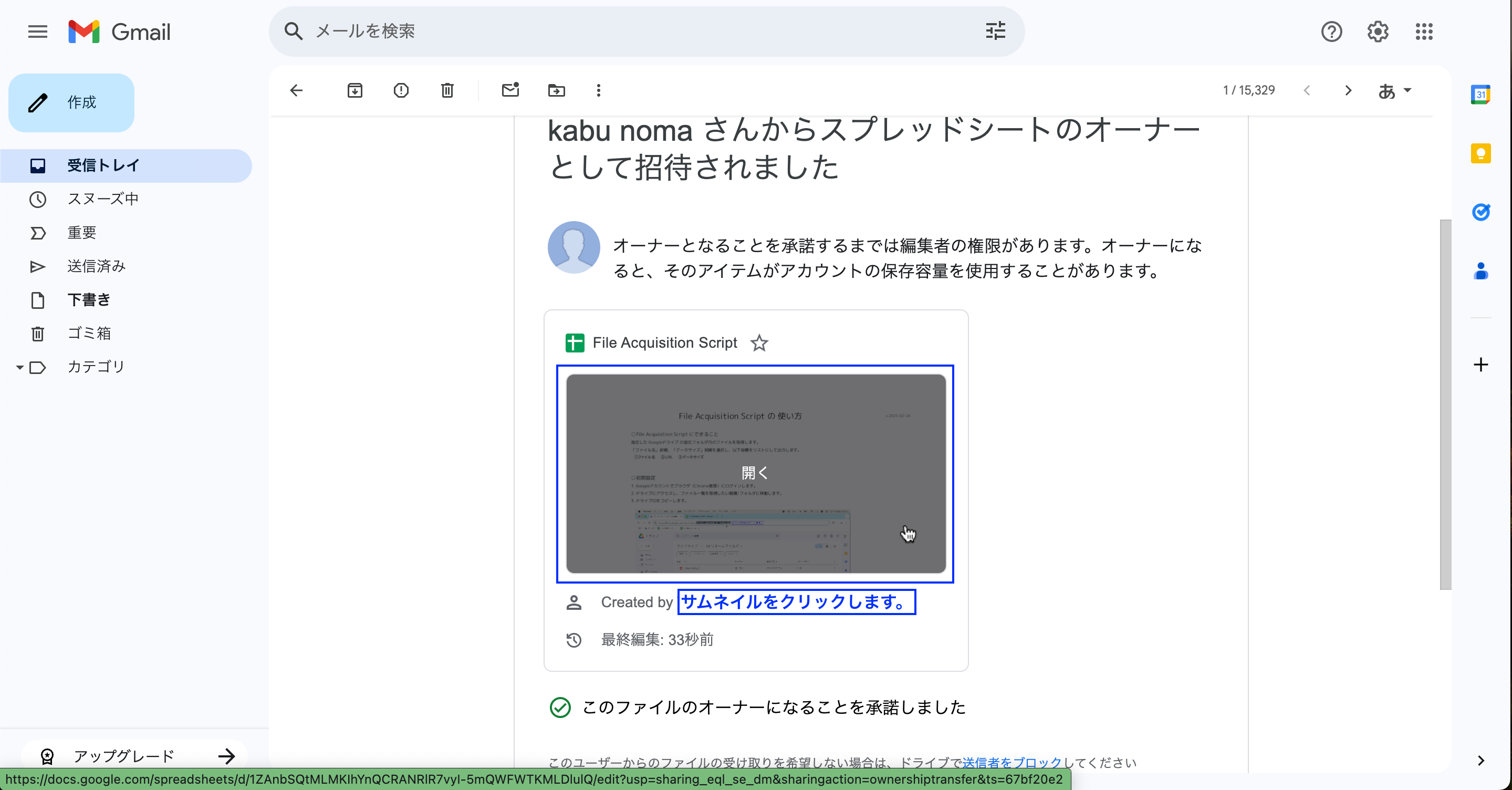Viewport: 1512px width, 790px height.
Task: Mark the message as unread
Action: point(510,90)
